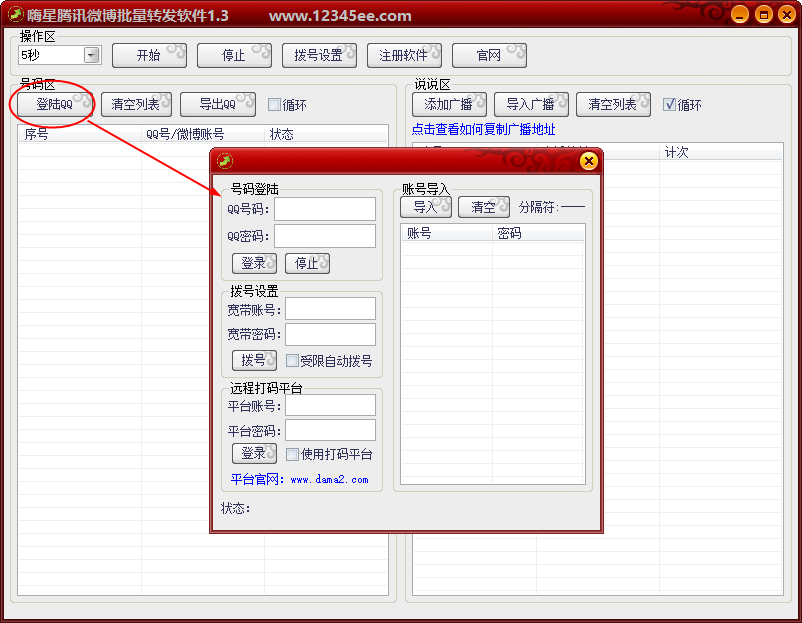Click 清空列表 in the 号码区 panel

point(136,104)
